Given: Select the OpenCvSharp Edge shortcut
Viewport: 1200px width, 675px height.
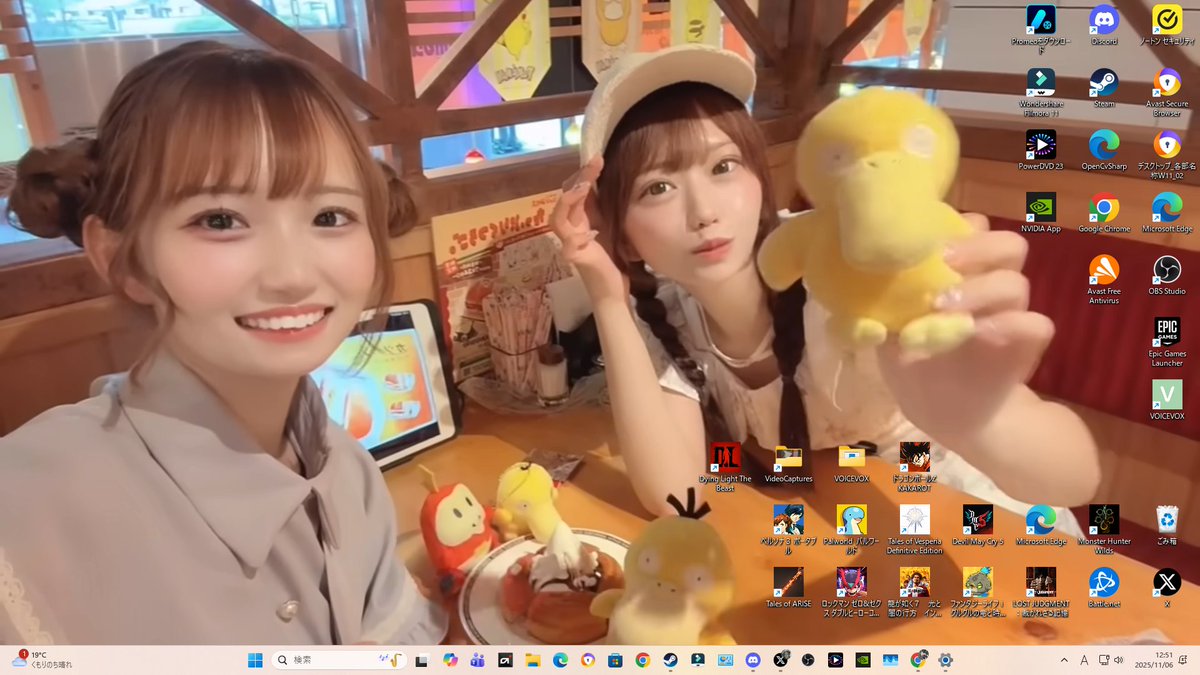Looking at the screenshot, I should [1104, 150].
